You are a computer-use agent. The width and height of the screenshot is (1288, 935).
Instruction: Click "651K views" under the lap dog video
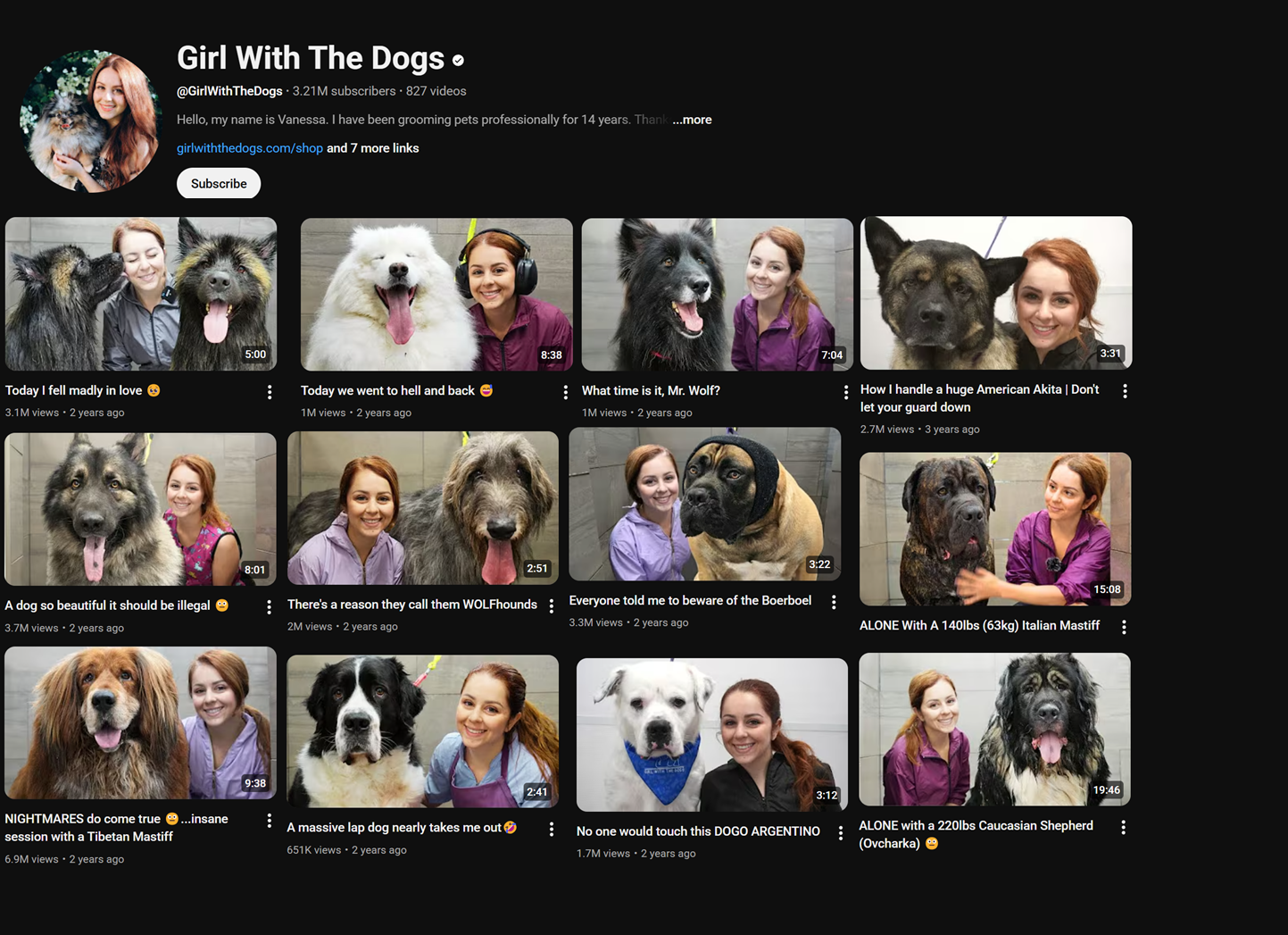(x=314, y=850)
